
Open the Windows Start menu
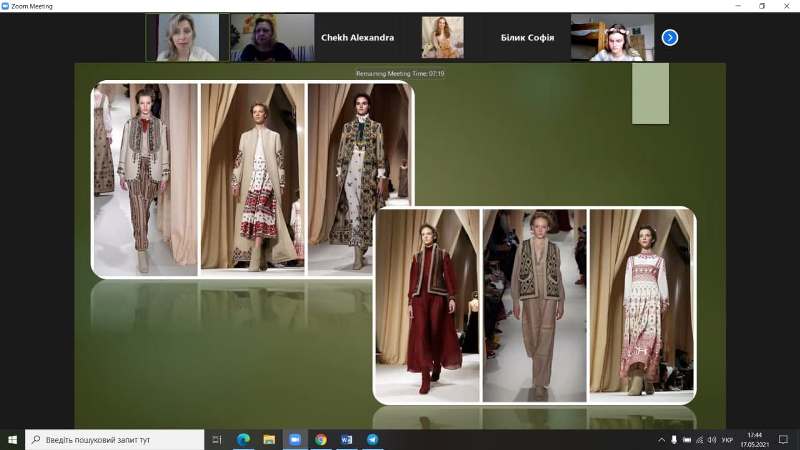[13, 439]
